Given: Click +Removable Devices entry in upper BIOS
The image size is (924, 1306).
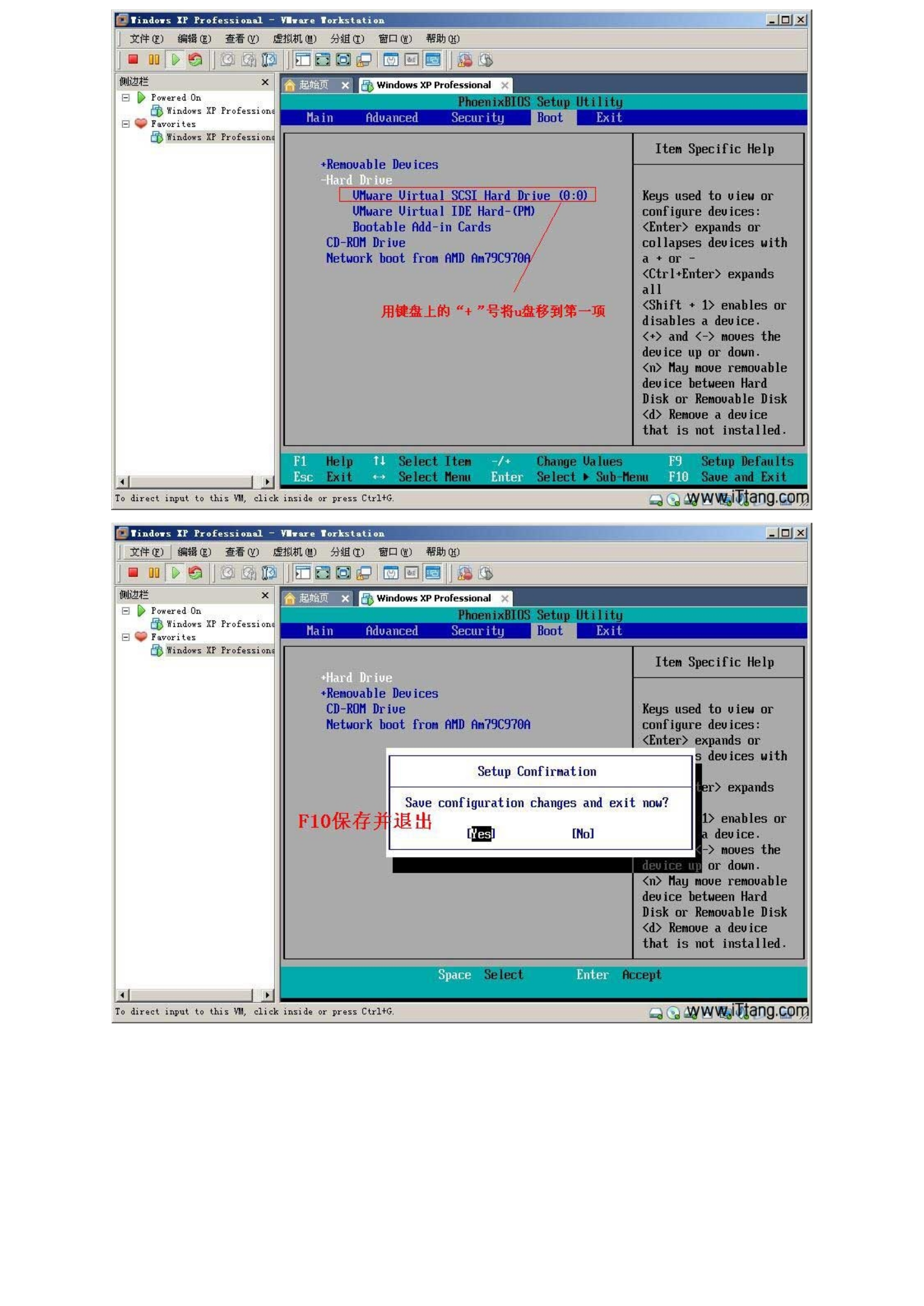Looking at the screenshot, I should coord(380,164).
